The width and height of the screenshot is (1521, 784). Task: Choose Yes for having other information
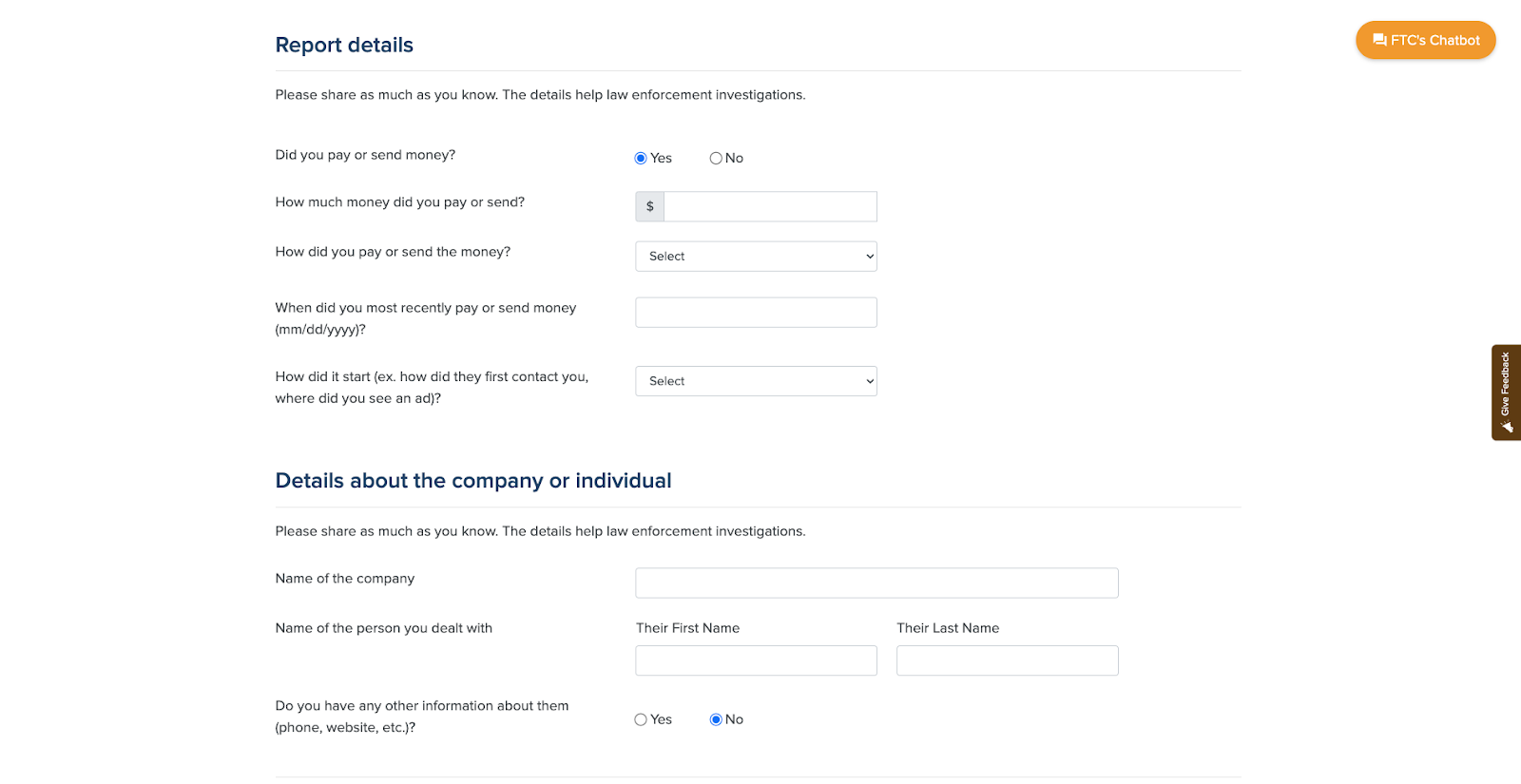click(641, 719)
